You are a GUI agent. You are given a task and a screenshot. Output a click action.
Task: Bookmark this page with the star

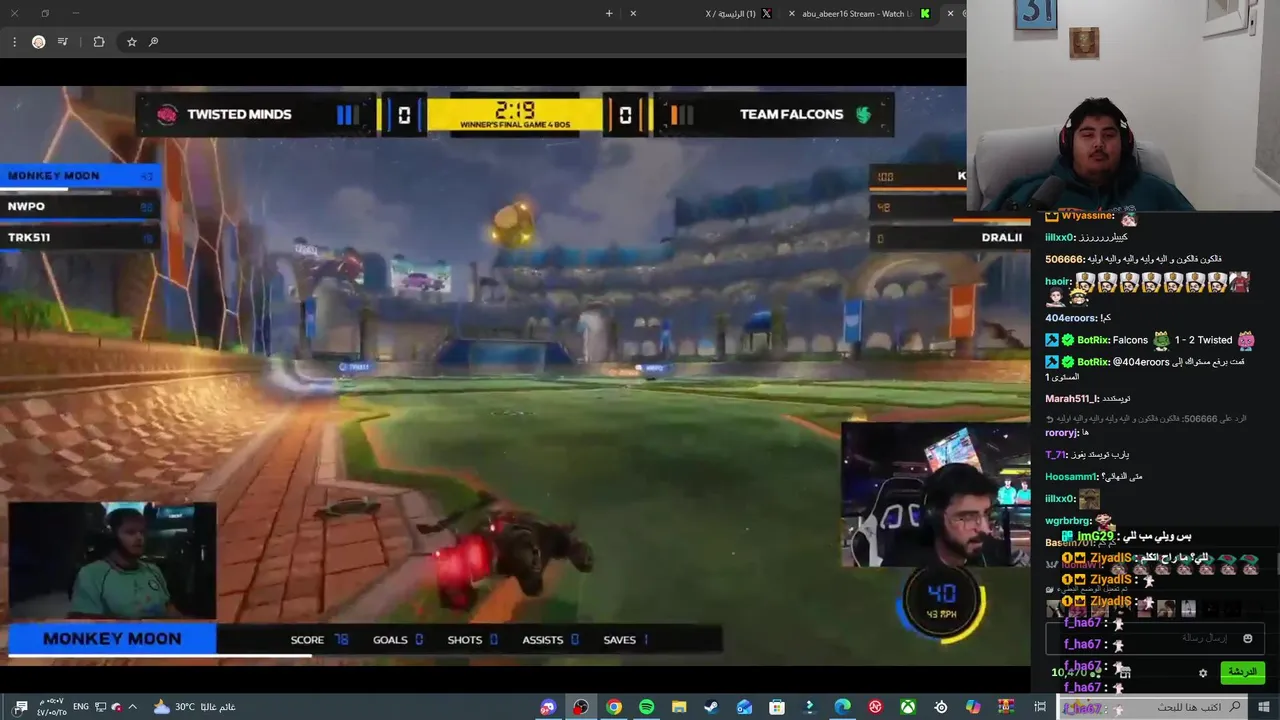tap(131, 42)
